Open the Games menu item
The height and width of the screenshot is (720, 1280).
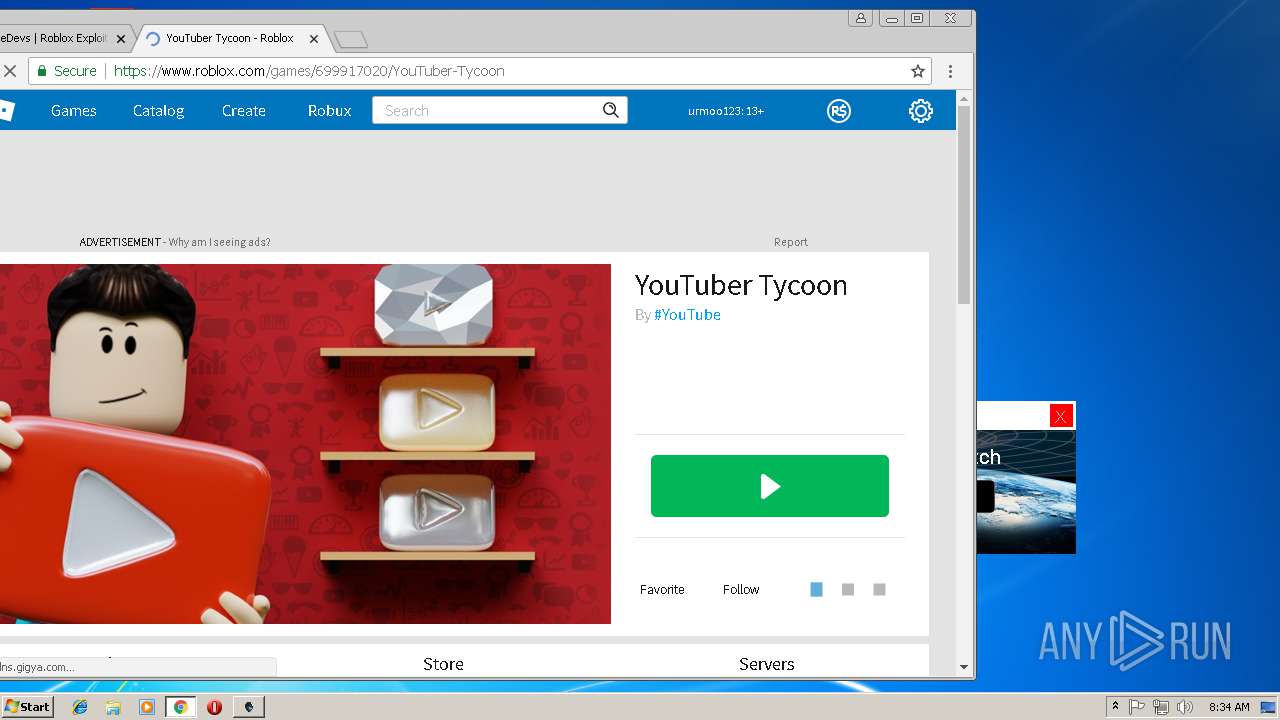[74, 111]
